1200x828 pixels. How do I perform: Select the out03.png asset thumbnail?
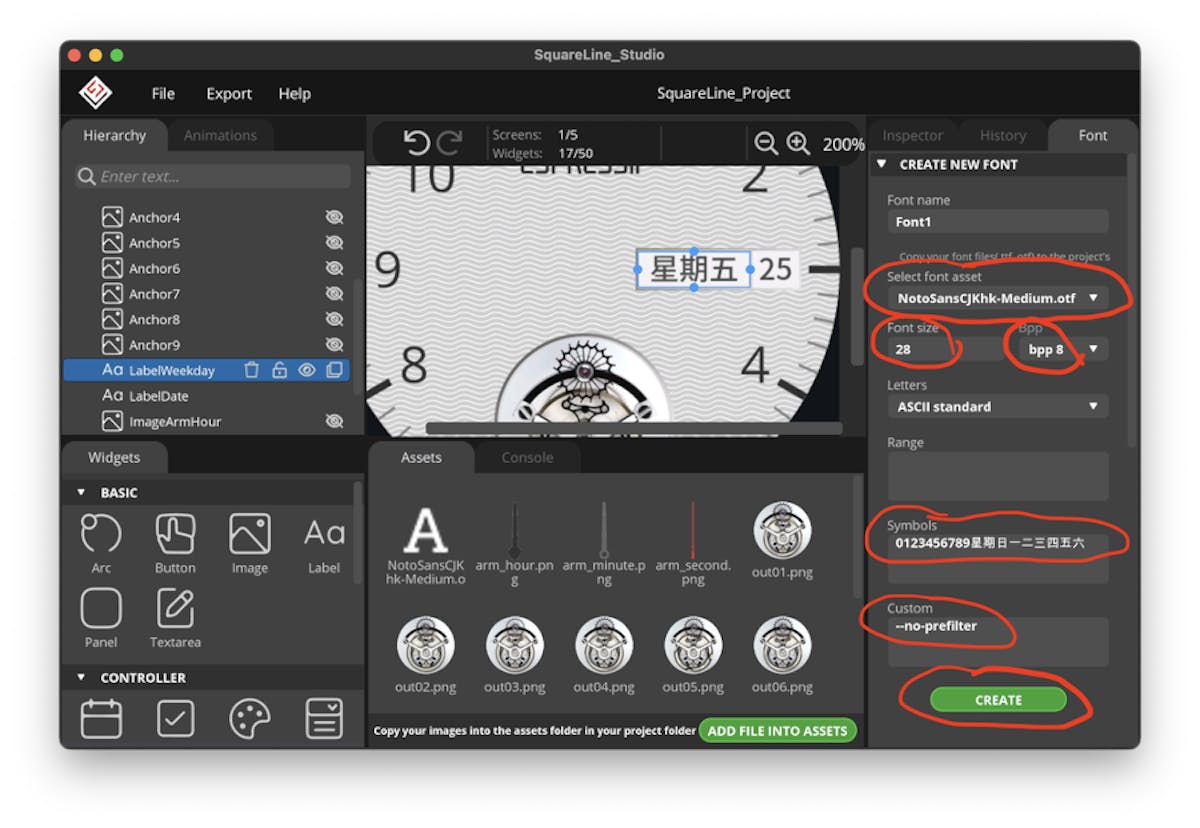point(514,644)
